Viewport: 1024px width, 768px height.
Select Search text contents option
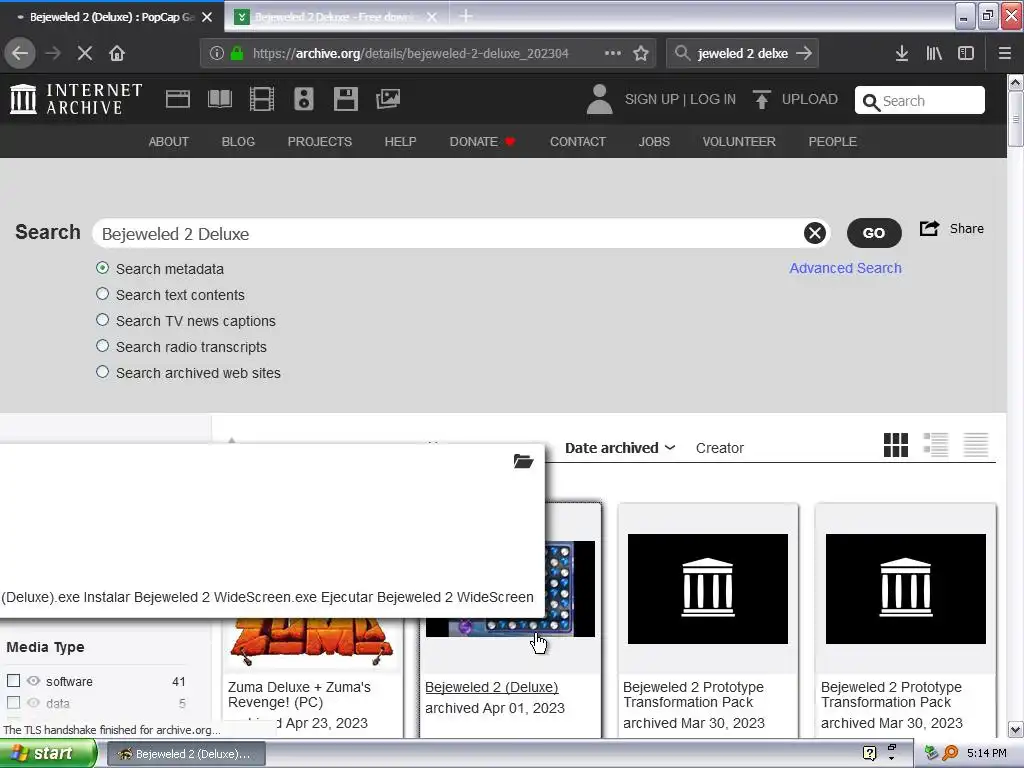pos(103,294)
